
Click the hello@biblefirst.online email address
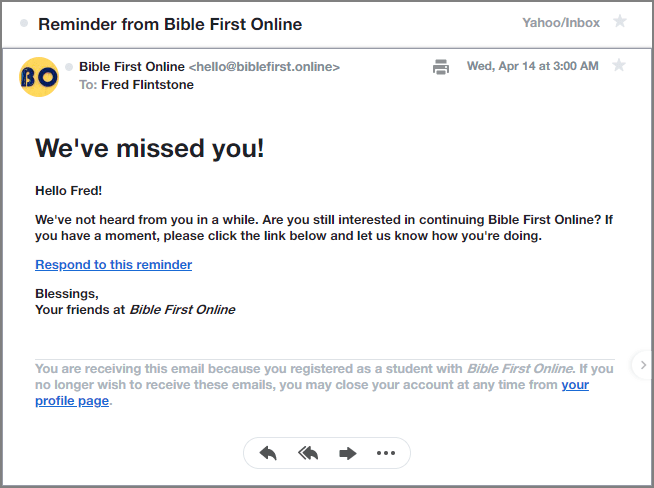point(264,67)
